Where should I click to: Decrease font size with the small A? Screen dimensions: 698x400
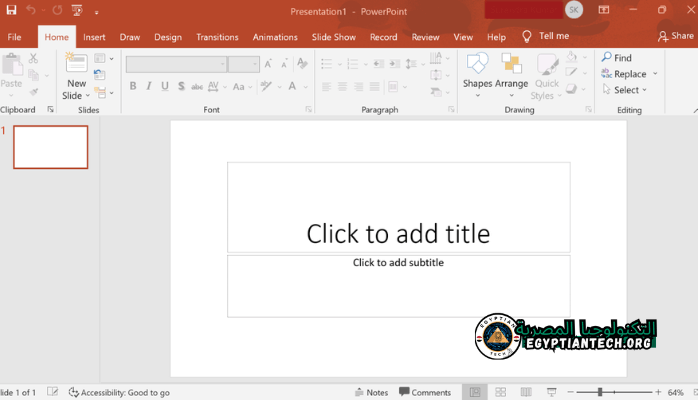(x=284, y=64)
